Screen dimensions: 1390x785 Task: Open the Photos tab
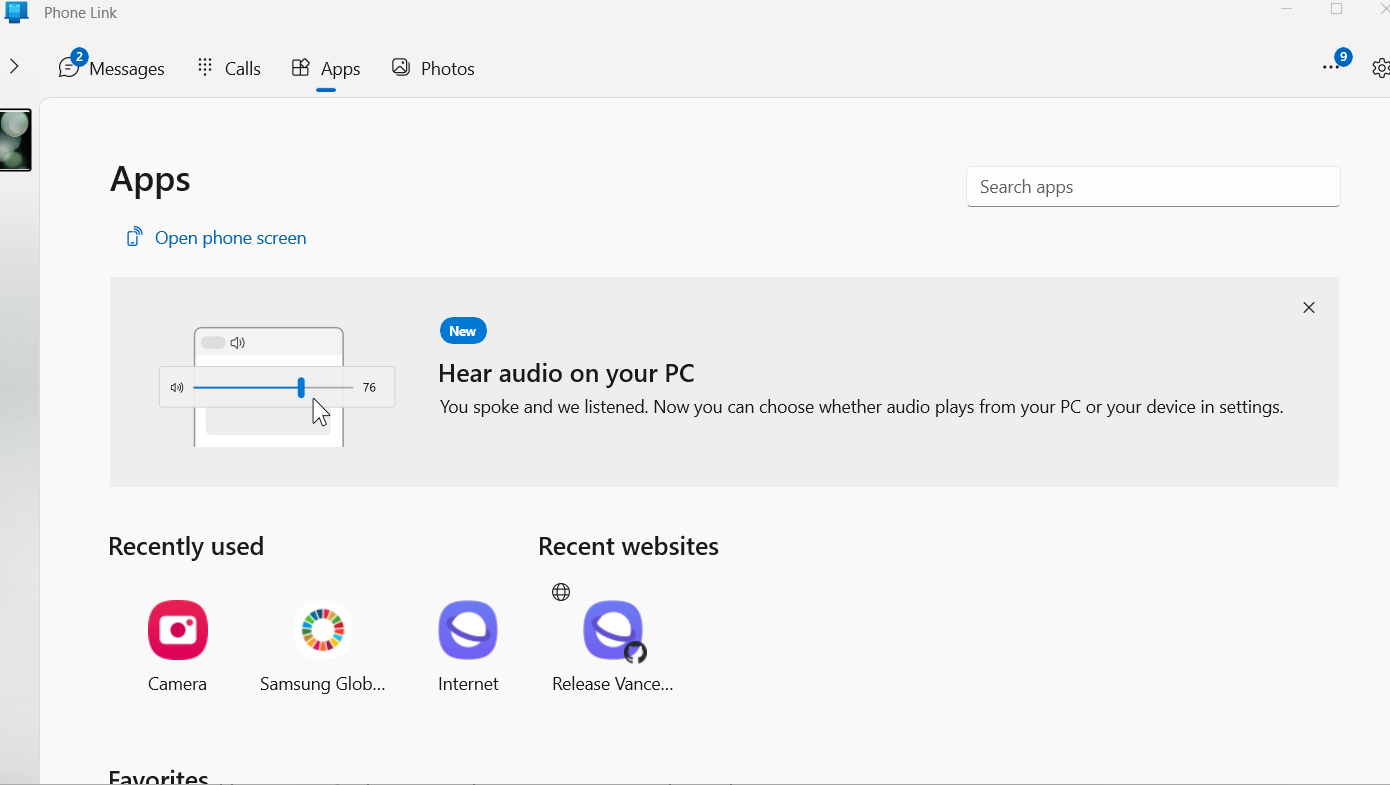click(433, 68)
